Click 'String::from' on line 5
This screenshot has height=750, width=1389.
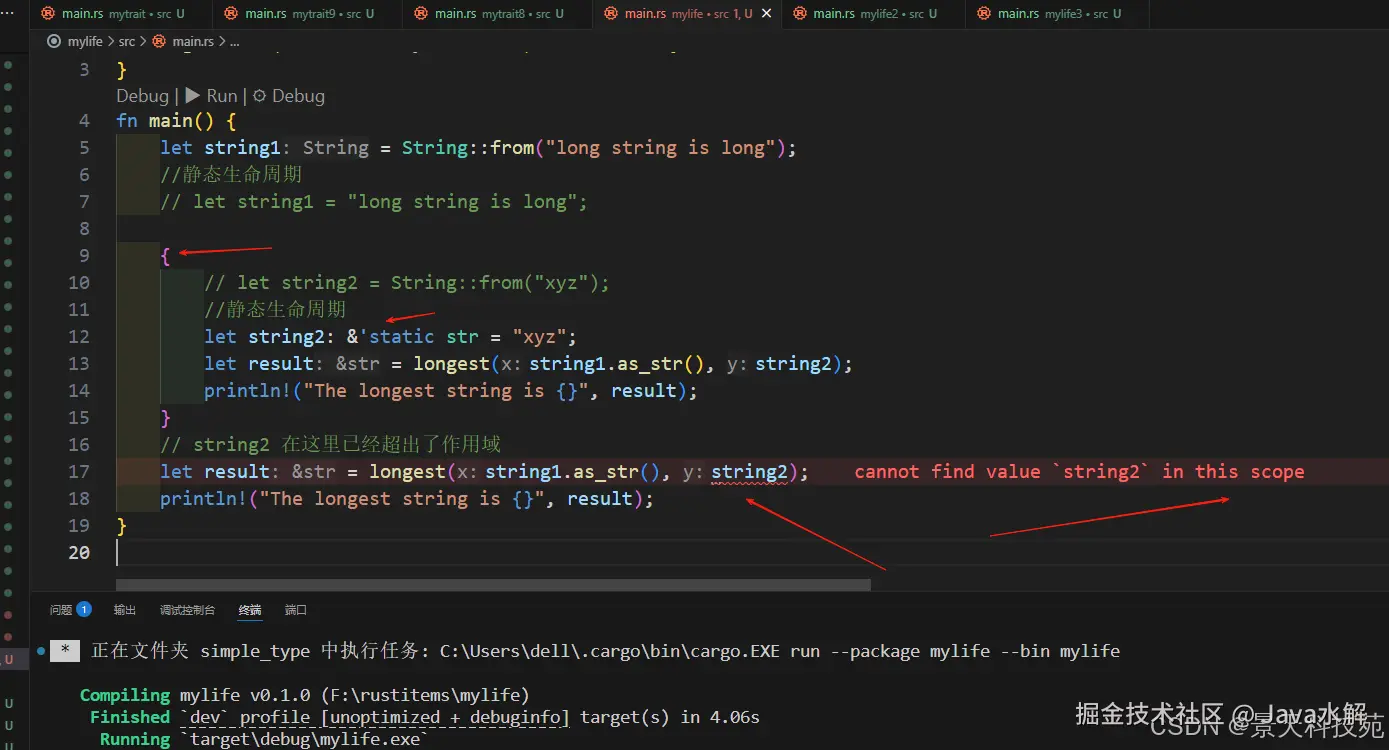pos(468,148)
